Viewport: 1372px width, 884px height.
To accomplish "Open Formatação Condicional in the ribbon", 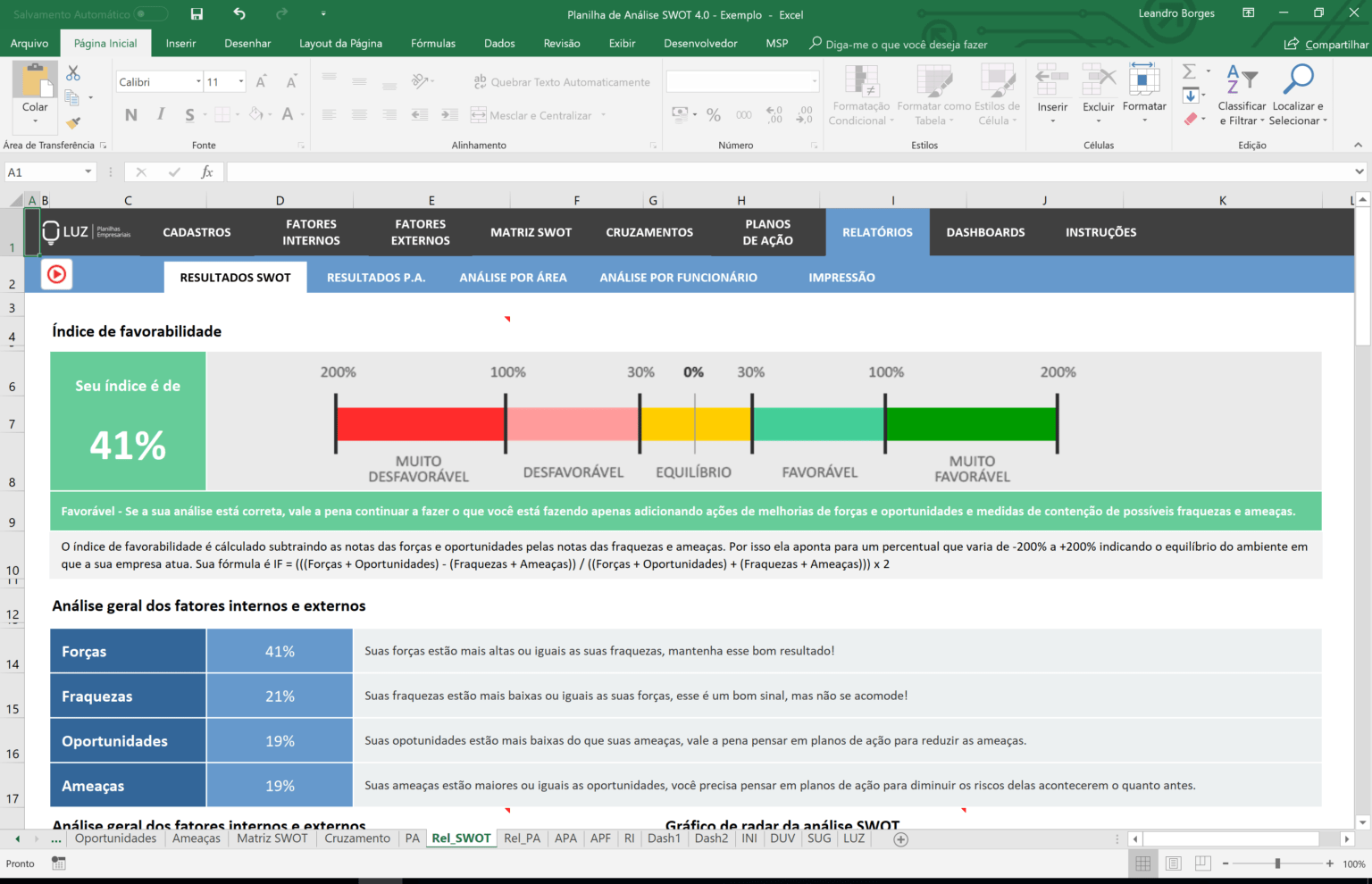I will (860, 96).
